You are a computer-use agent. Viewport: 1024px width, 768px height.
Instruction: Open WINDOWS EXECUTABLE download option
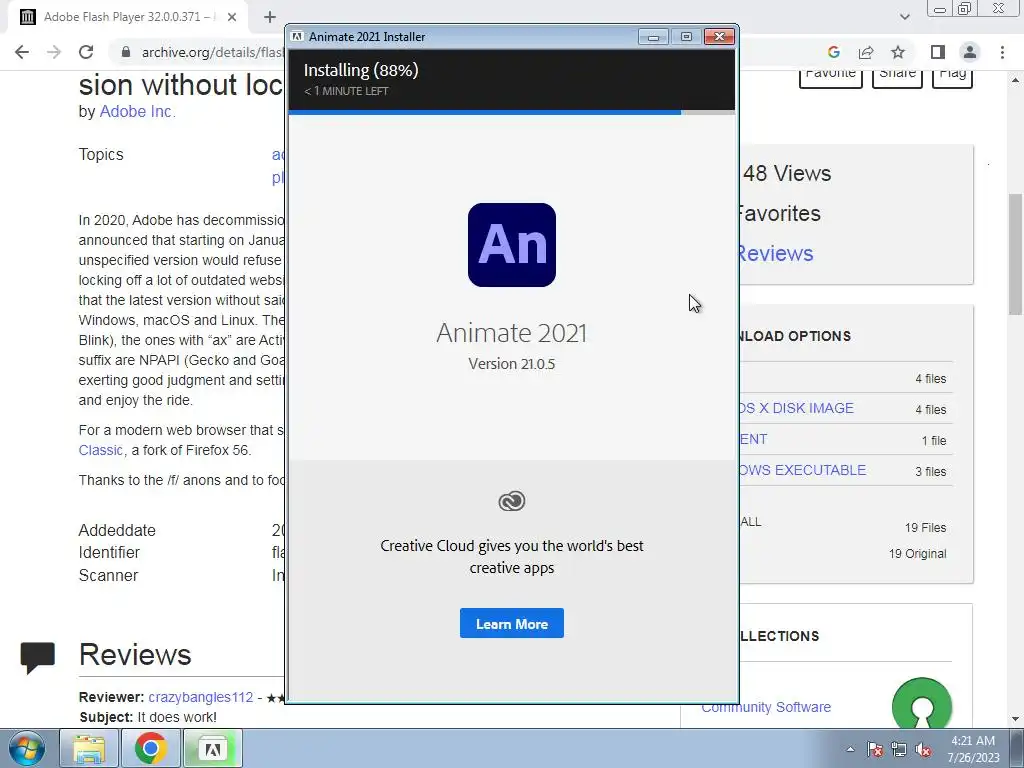pyautogui.click(x=803, y=470)
